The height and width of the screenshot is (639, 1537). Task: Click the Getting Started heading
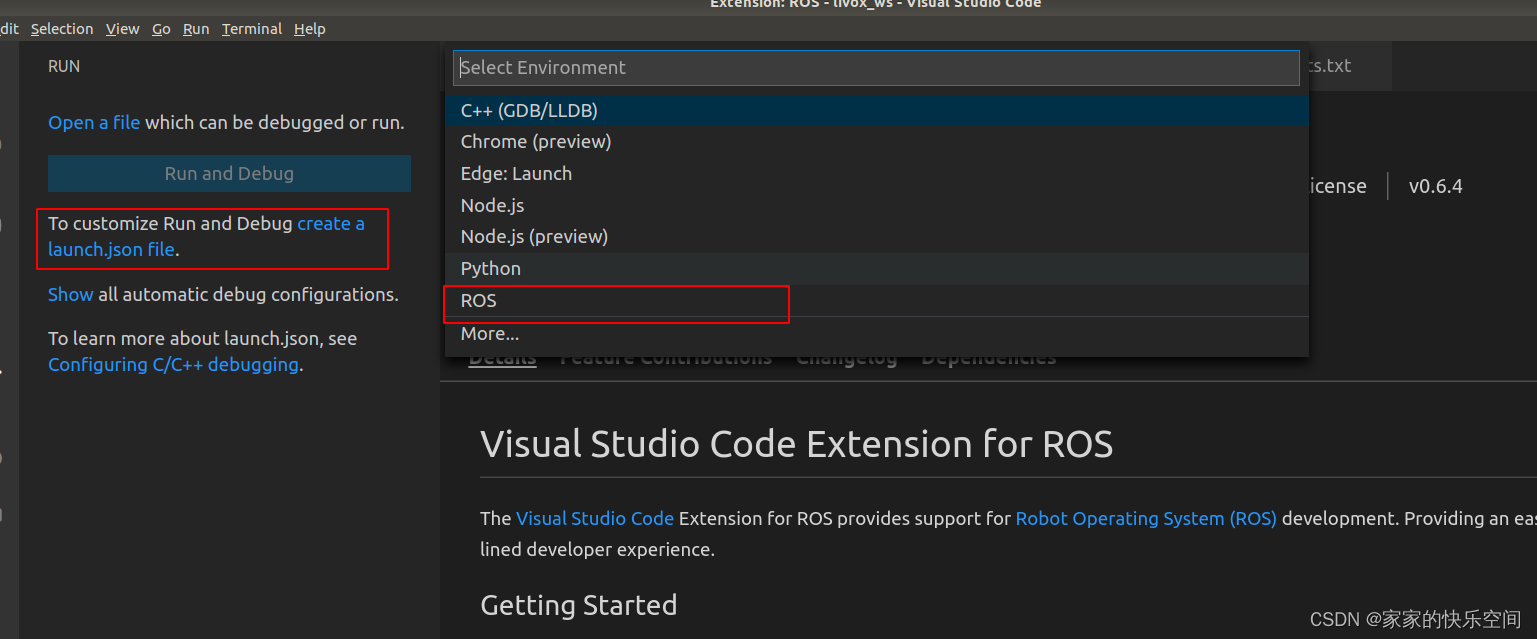(x=579, y=606)
